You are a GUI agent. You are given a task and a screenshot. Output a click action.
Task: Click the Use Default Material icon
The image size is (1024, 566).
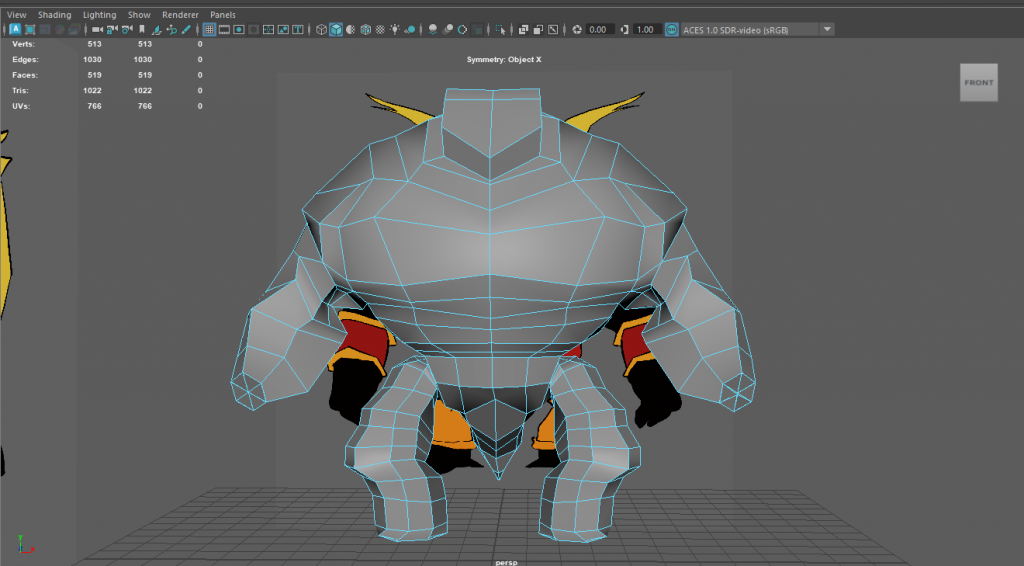coord(351,29)
